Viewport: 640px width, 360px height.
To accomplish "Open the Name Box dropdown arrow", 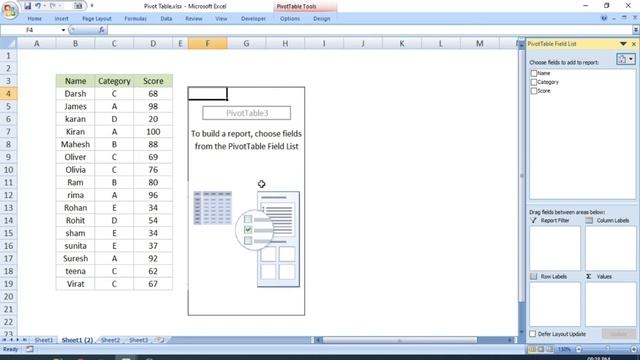I will pos(63,30).
